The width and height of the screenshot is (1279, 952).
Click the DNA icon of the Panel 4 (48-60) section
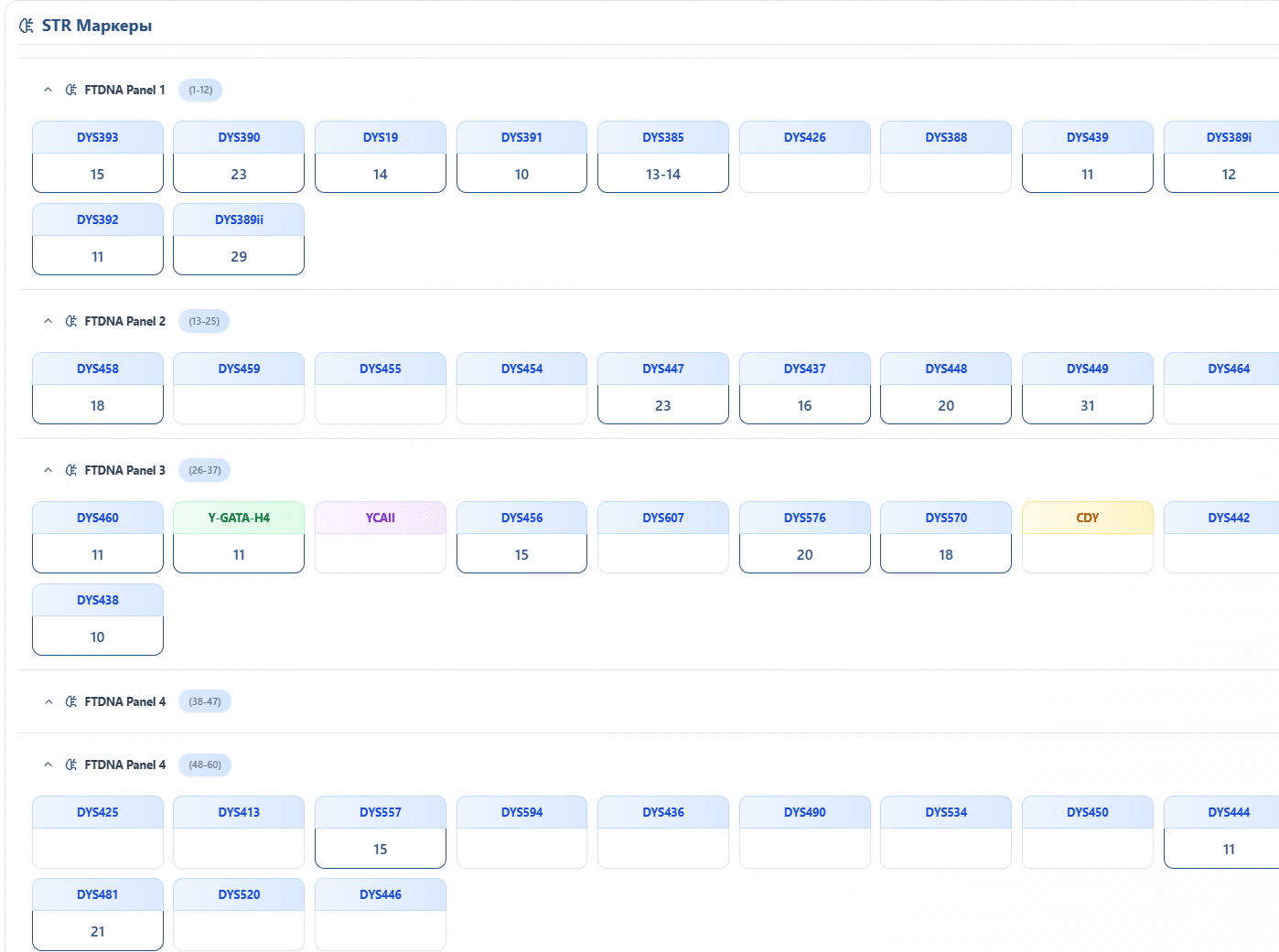(x=71, y=765)
